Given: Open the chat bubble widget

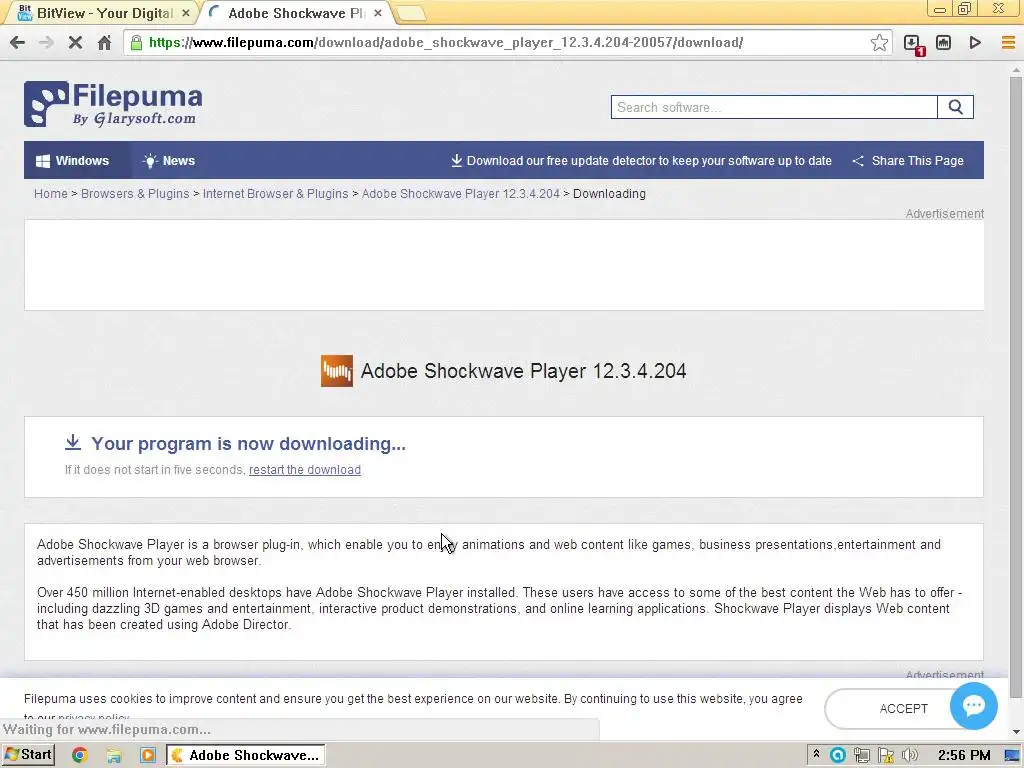Looking at the screenshot, I should point(973,705).
